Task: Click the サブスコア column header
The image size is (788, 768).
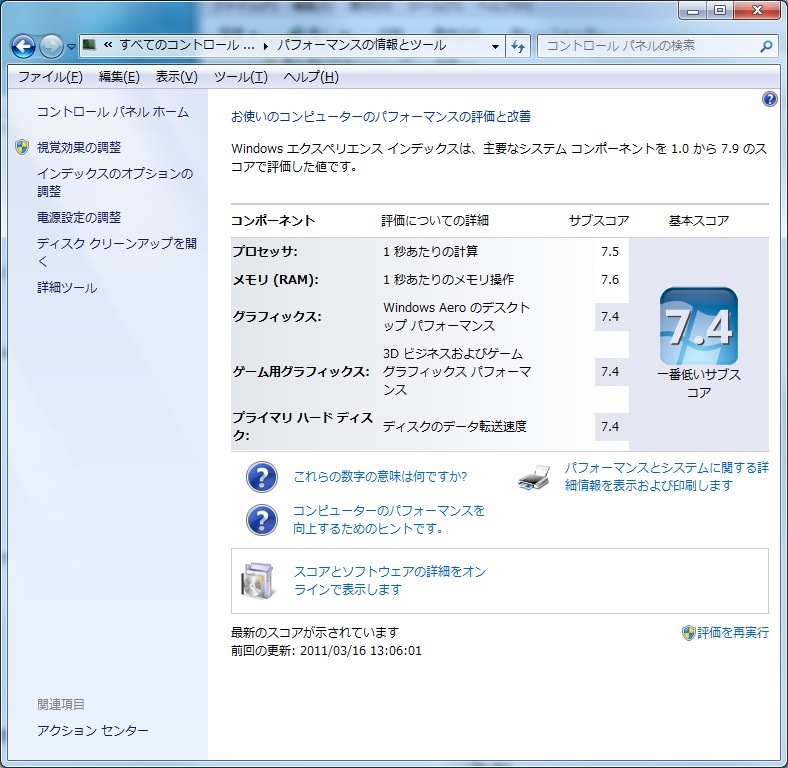Action: click(x=599, y=221)
